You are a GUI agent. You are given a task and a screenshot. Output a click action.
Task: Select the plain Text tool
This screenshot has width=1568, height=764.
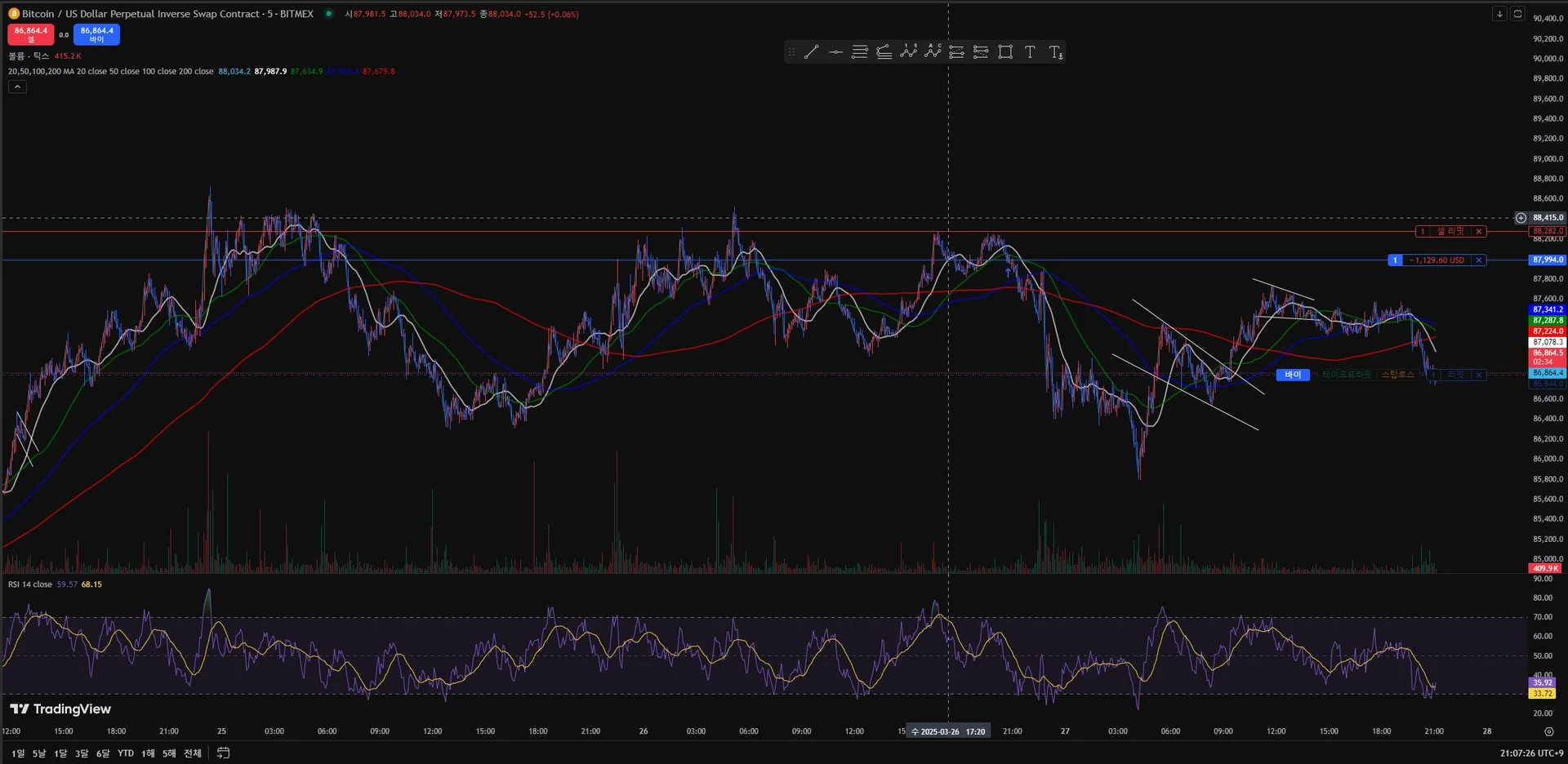point(1030,52)
